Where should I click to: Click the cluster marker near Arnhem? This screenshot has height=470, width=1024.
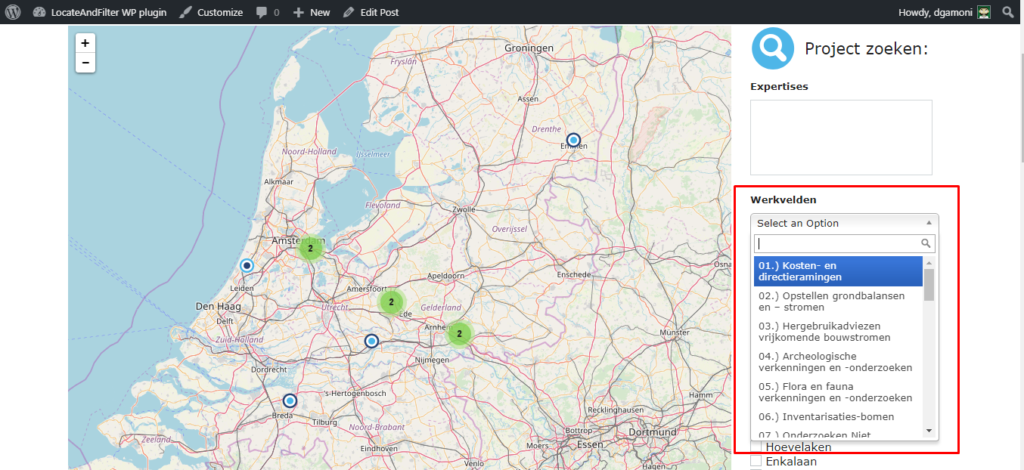[459, 334]
